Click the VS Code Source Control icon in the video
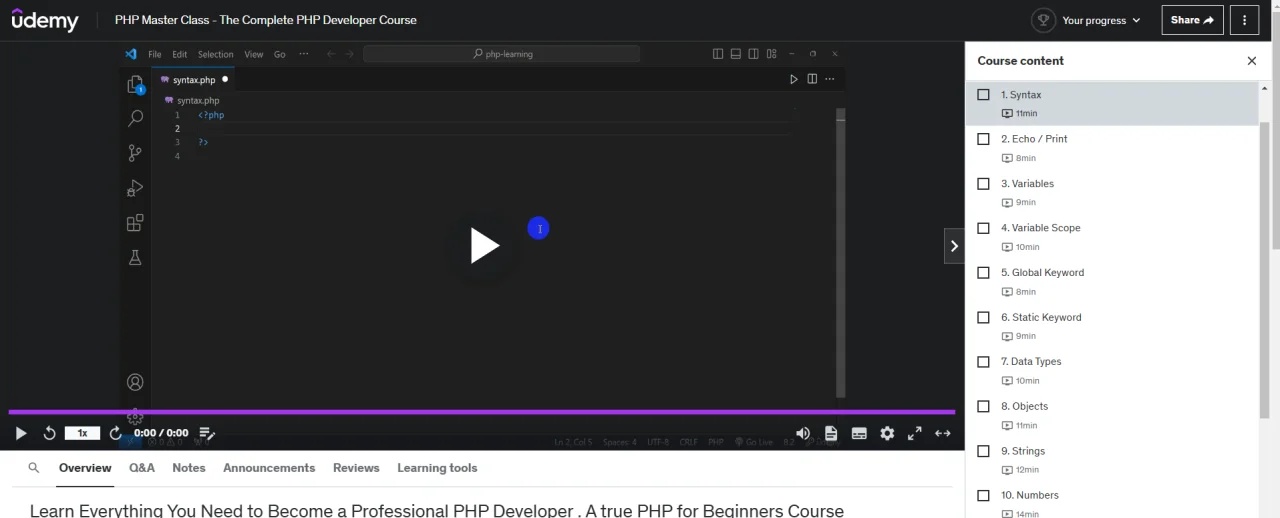This screenshot has height=518, width=1280. click(x=135, y=153)
